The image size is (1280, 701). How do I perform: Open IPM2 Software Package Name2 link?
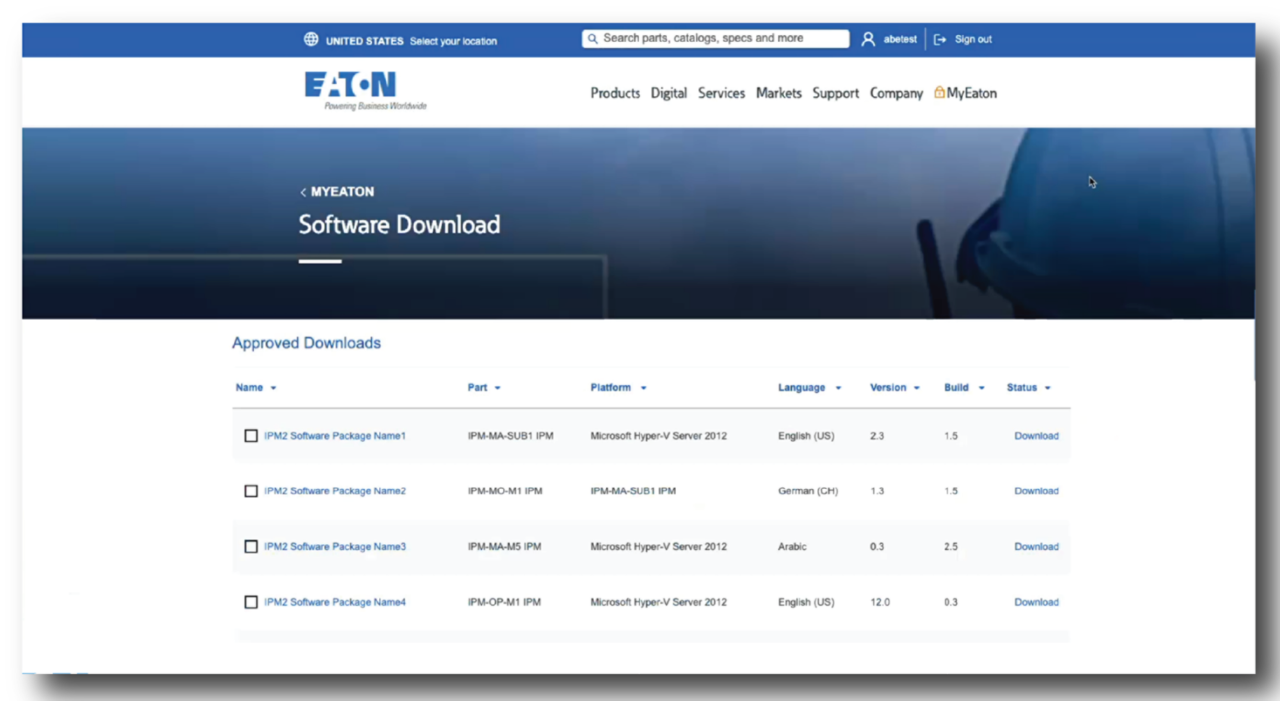(x=335, y=491)
